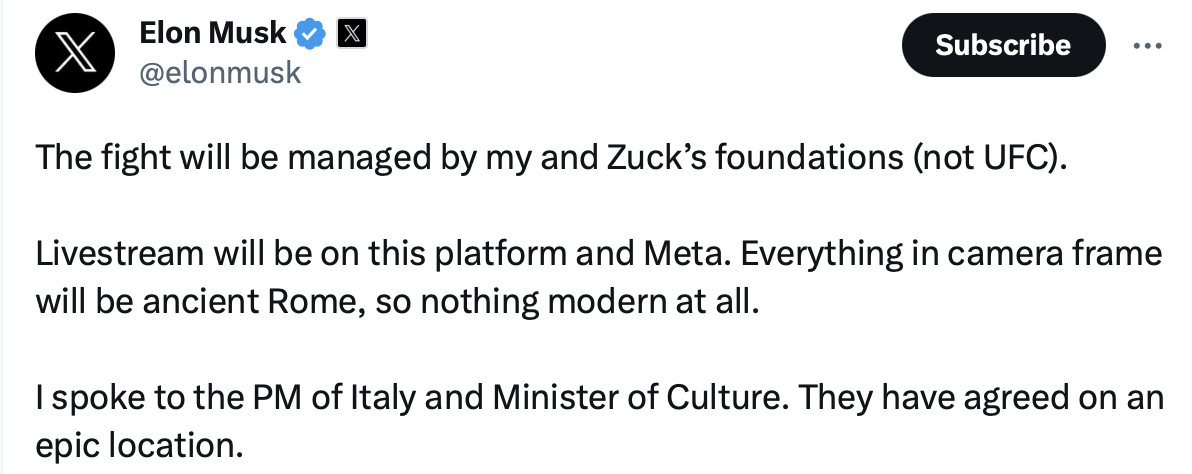Open the Elon Musk display name link
This screenshot has height=474, width=1192.
point(211,35)
